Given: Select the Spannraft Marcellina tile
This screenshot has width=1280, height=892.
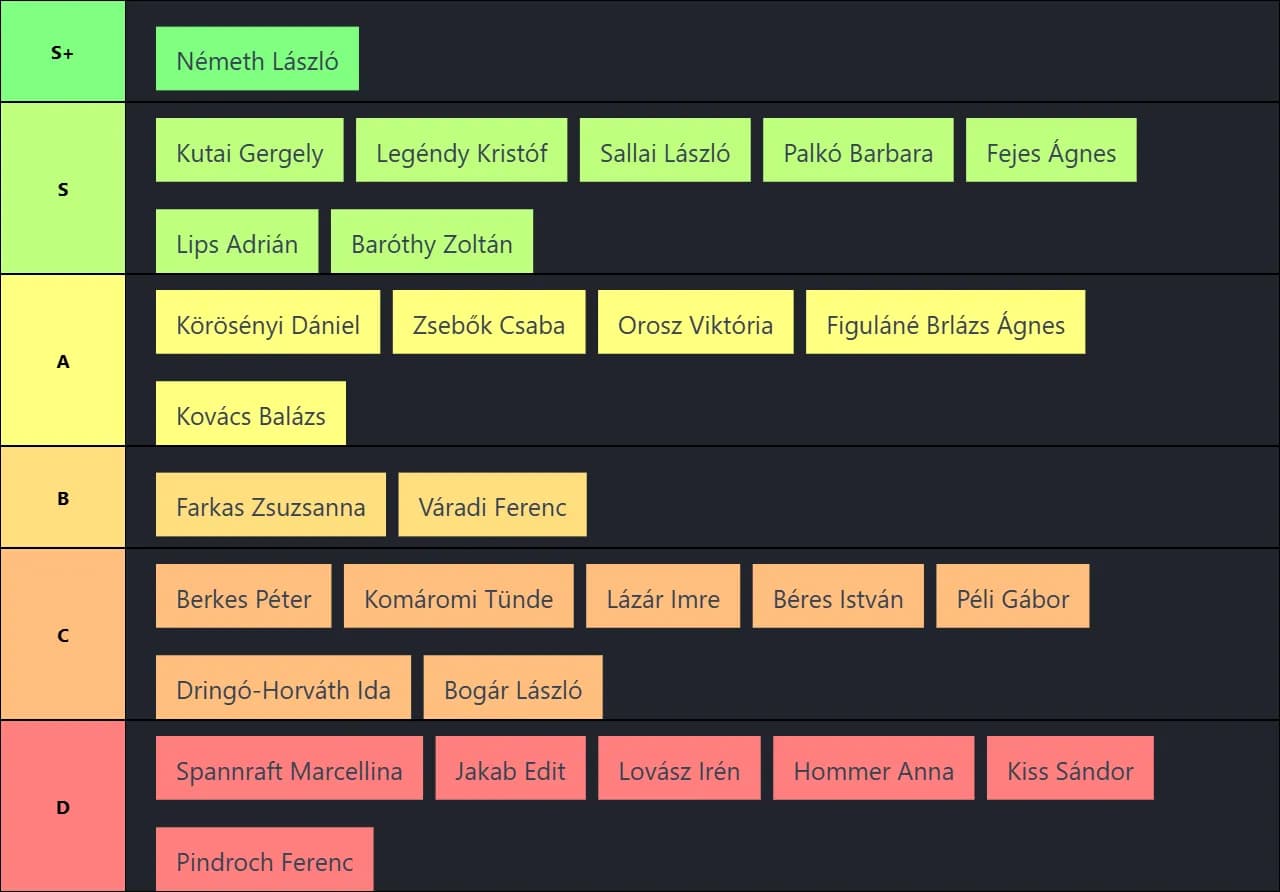Looking at the screenshot, I should point(289,769).
